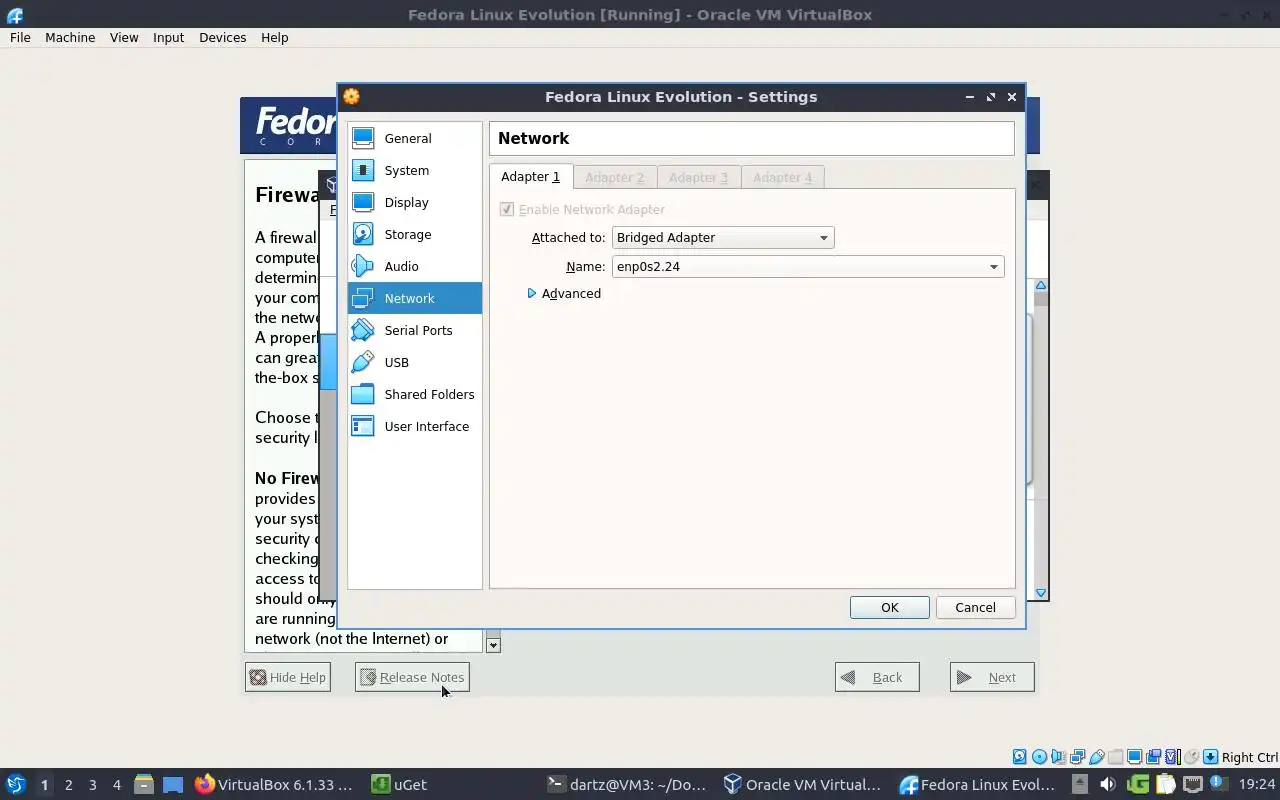Click the display status bar icon
This screenshot has width=1280, height=800.
1134,757
